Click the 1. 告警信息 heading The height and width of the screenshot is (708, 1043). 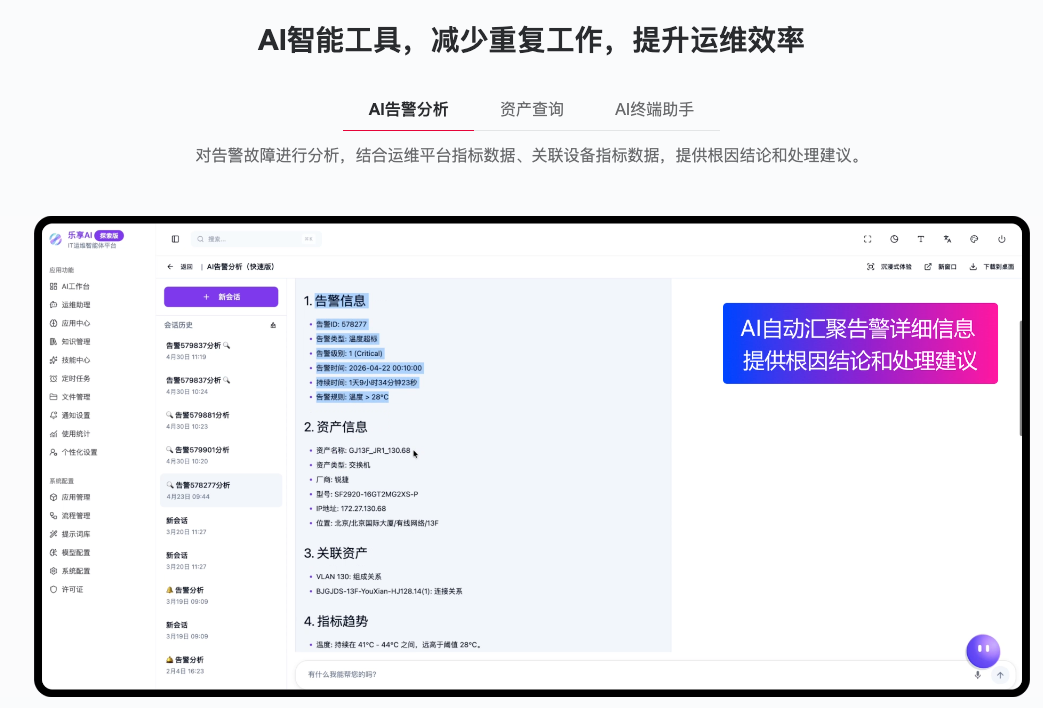335,301
